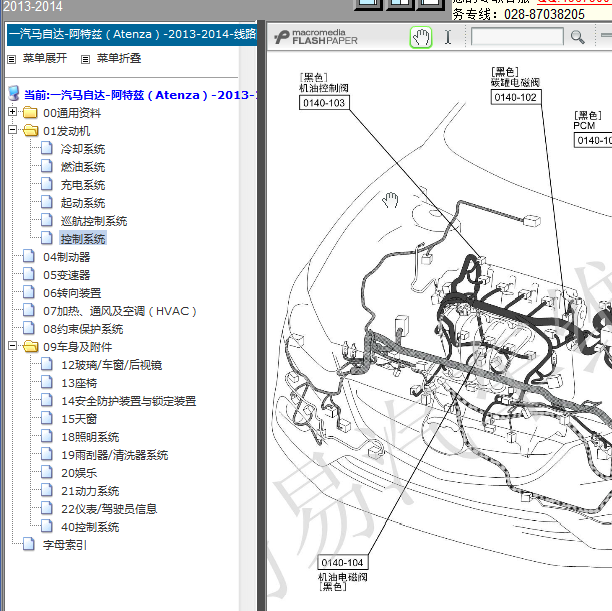This screenshot has width=612, height=611.
Task: Click the phone number 028-87038205
Action: pyautogui.click(x=544, y=14)
